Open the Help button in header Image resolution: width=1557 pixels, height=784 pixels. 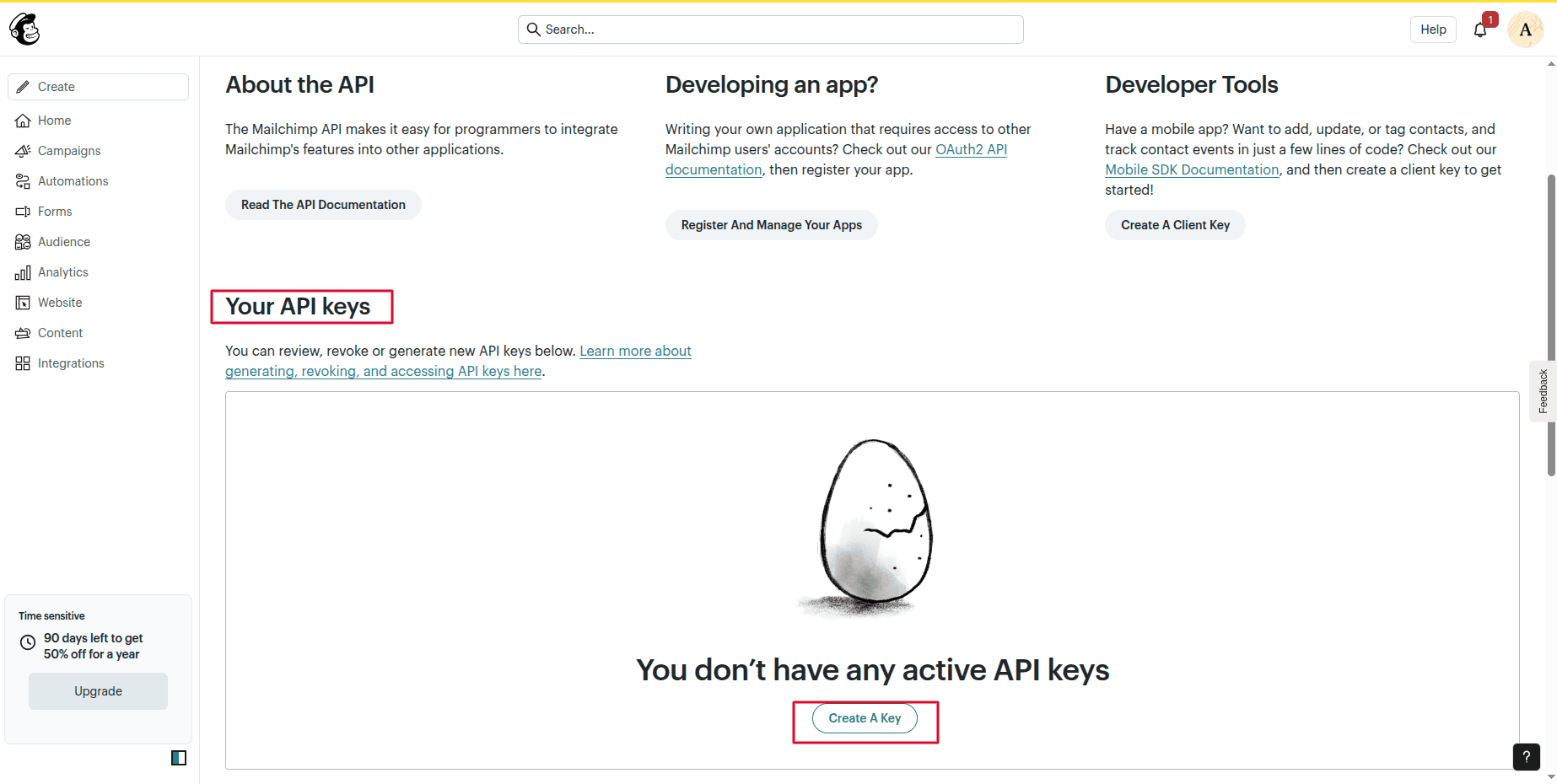[x=1433, y=30]
